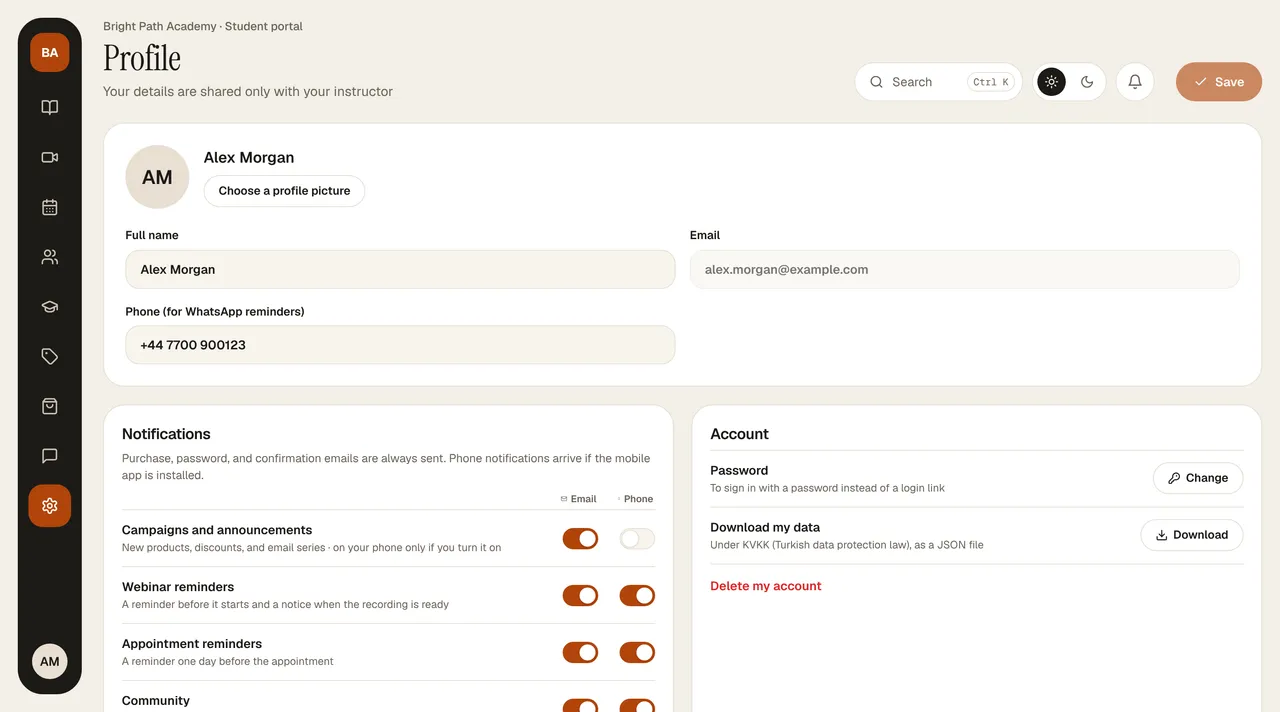Turn off Webinar reminders phone toggle
This screenshot has width=1280, height=712.
637,596
